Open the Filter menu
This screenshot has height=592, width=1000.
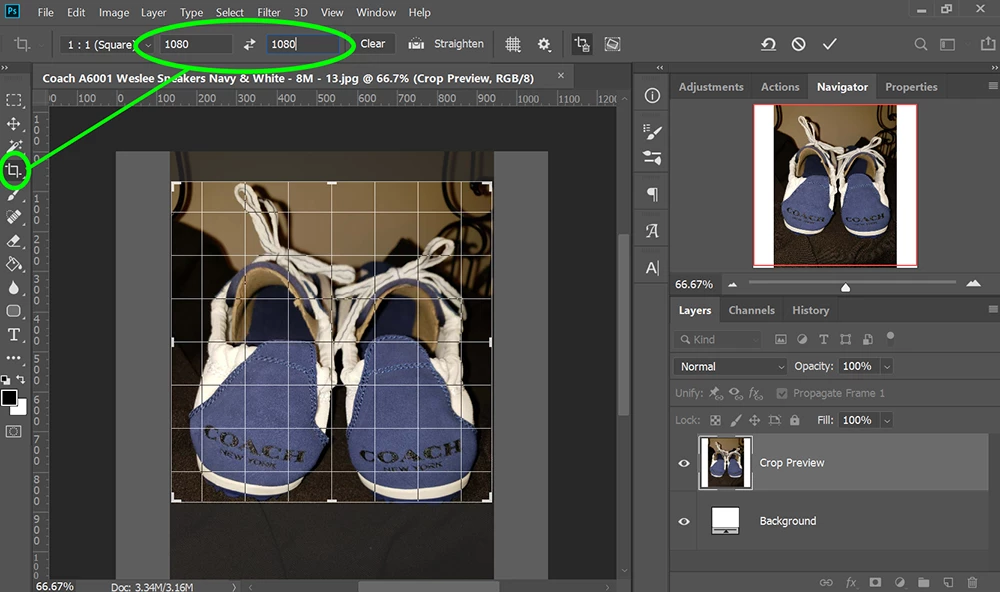coord(268,12)
